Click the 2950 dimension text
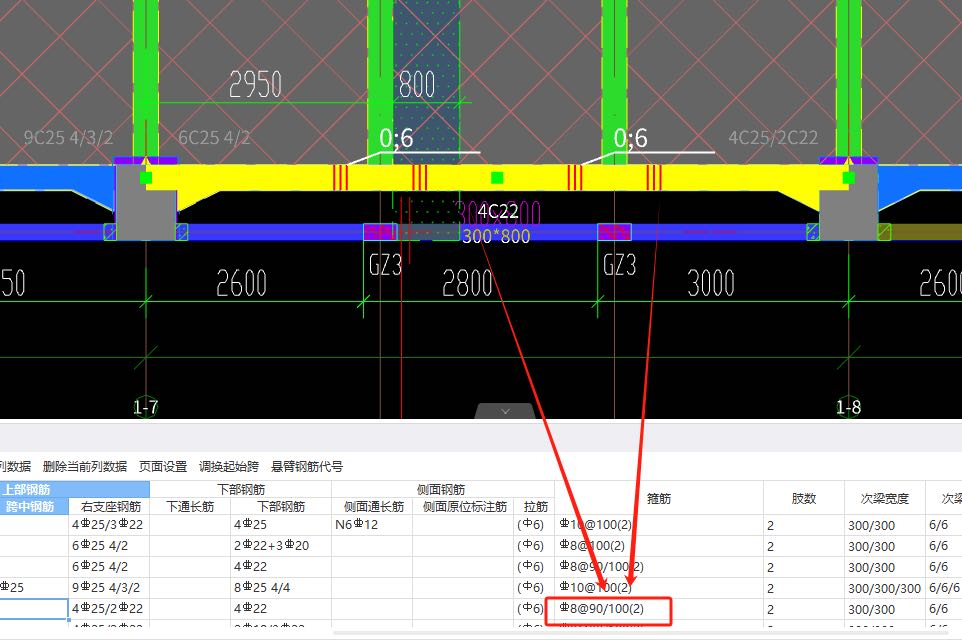The image size is (962, 640). coord(255,85)
